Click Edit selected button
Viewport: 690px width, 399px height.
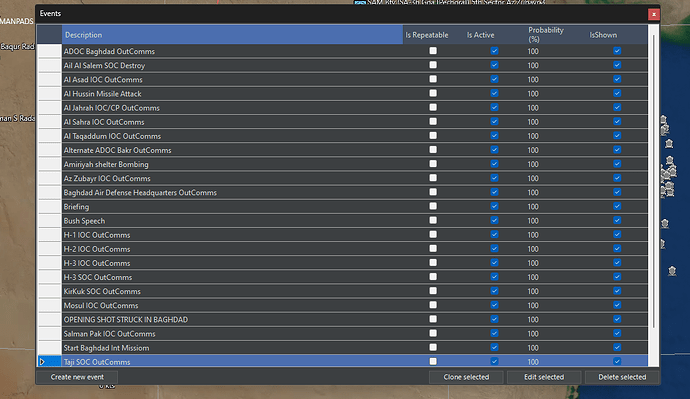(x=544, y=377)
